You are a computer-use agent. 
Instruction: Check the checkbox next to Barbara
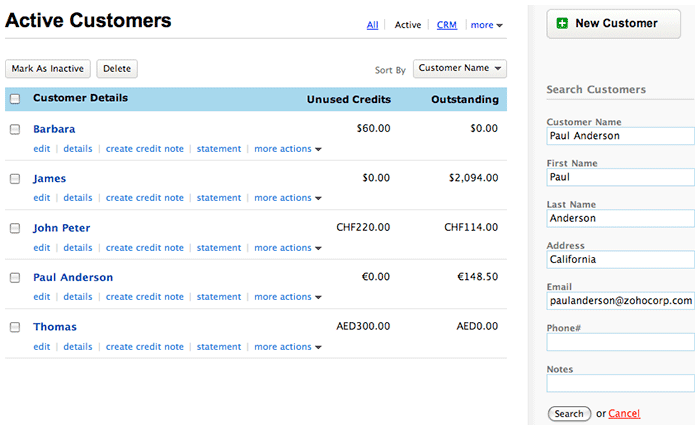15,129
